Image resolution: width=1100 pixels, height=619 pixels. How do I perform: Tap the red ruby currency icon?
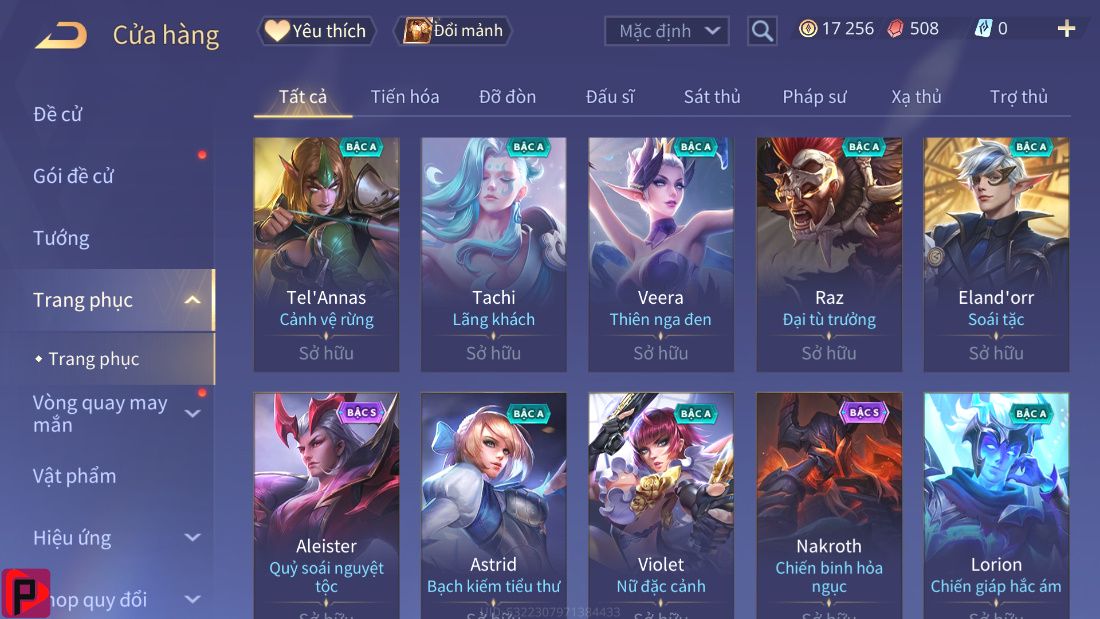coord(895,29)
